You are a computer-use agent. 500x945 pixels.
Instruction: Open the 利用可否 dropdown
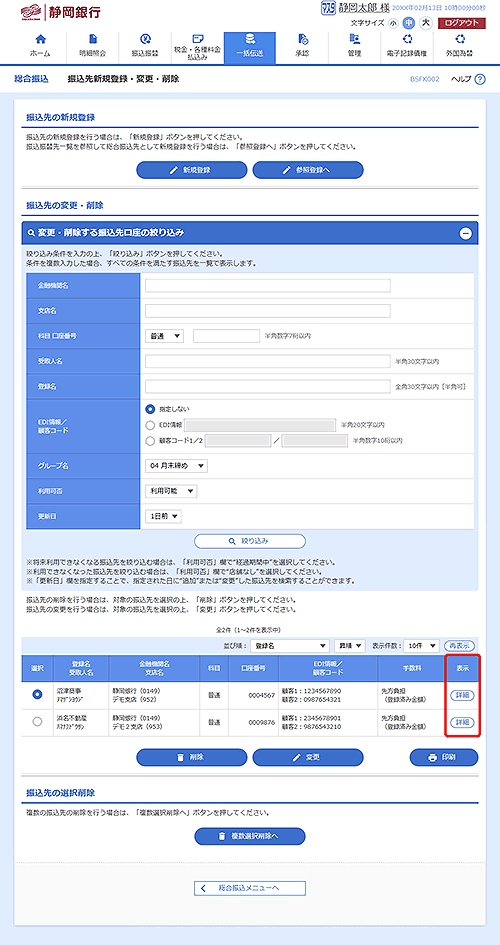(x=171, y=491)
